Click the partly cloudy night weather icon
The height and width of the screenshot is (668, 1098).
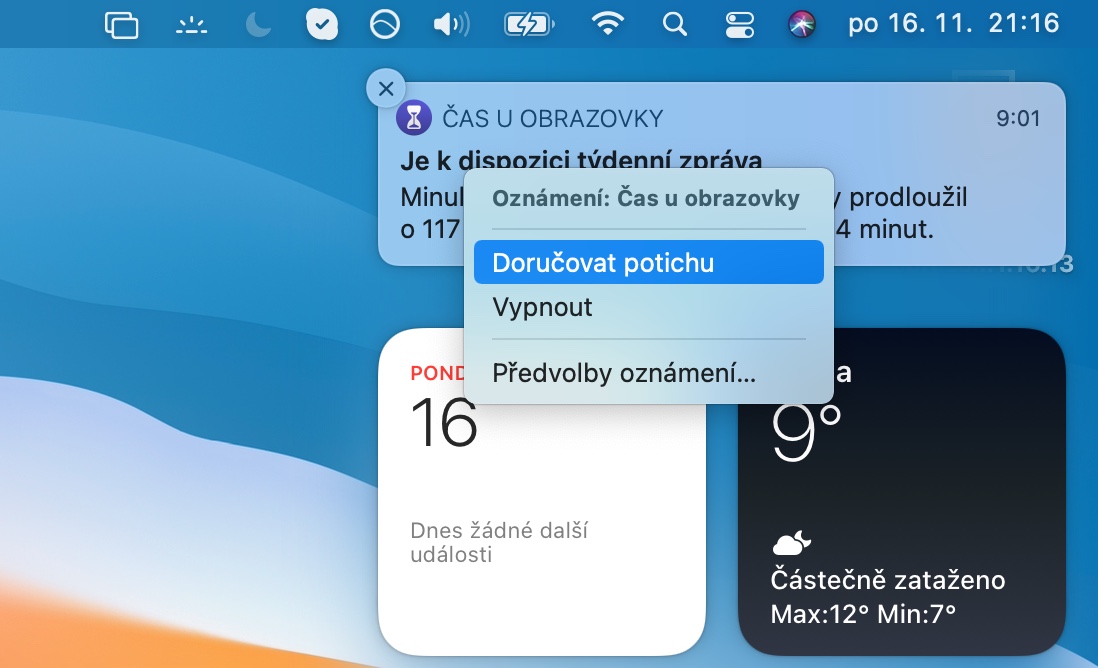pyautogui.click(x=791, y=542)
